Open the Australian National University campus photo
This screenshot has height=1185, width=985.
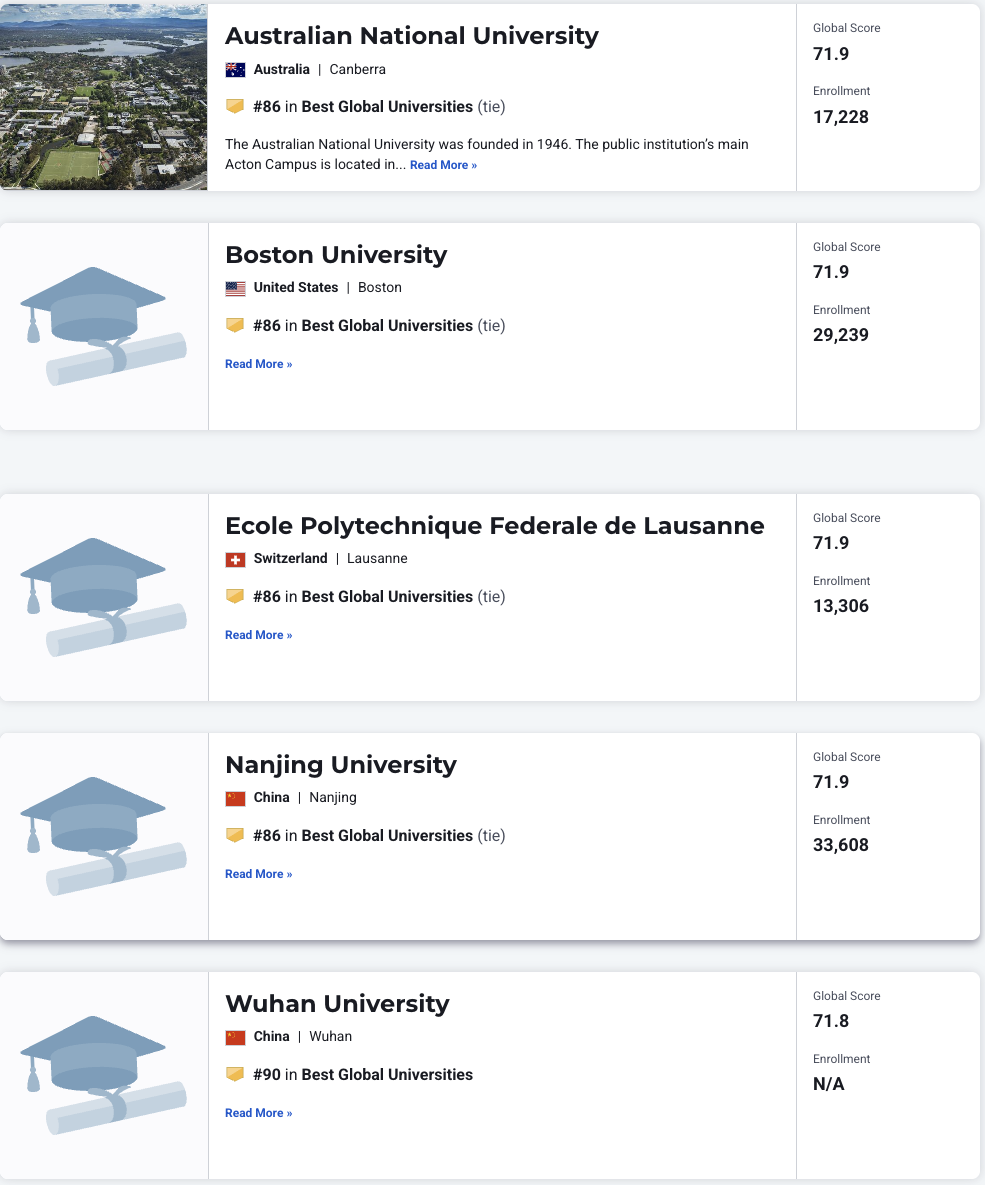coord(104,96)
